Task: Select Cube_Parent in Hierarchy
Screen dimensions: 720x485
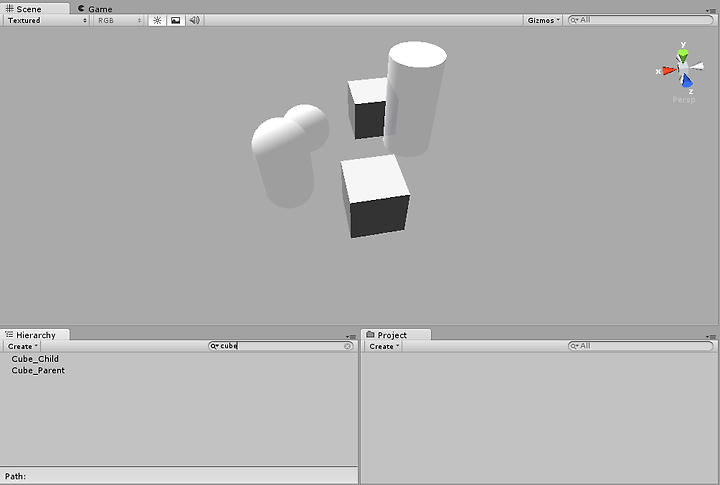Action: (38, 370)
